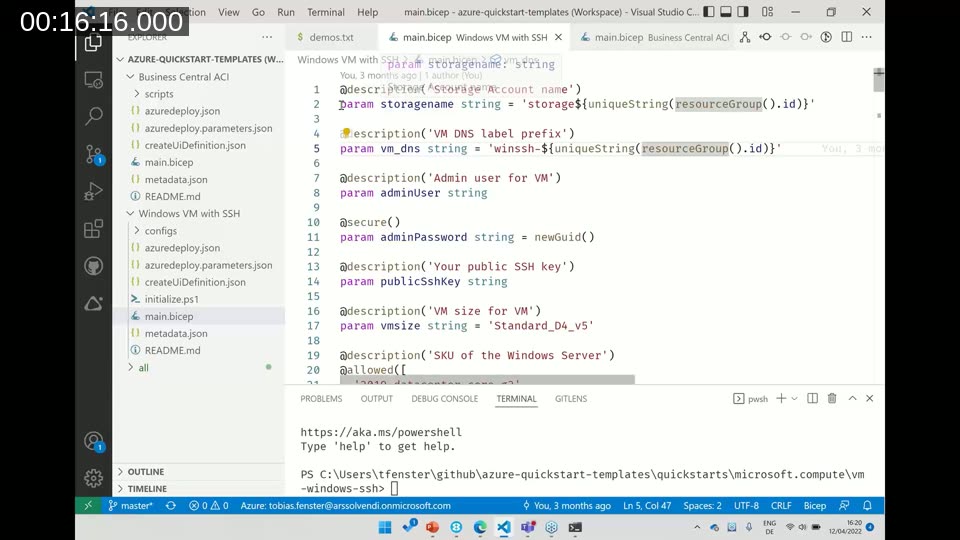Toggle file blame annotations icon

(826, 37)
